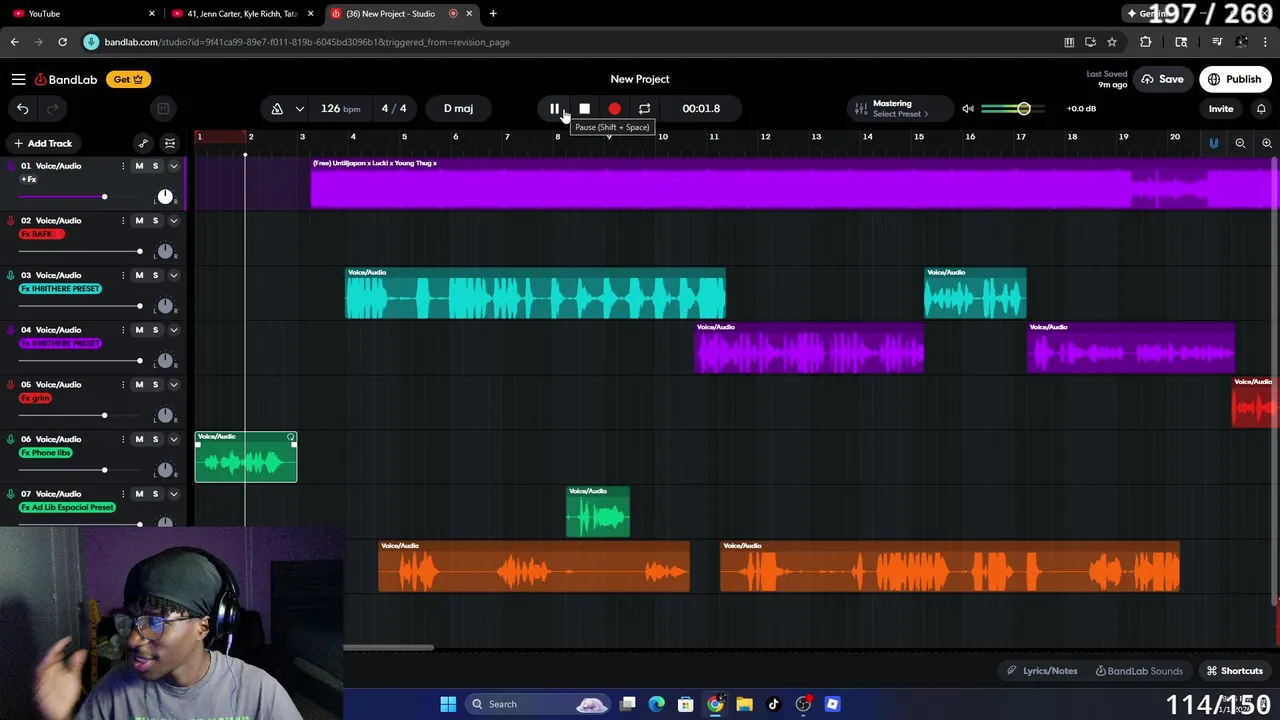This screenshot has width=1280, height=720.
Task: Expand track 07 chevron
Action: coord(173,494)
